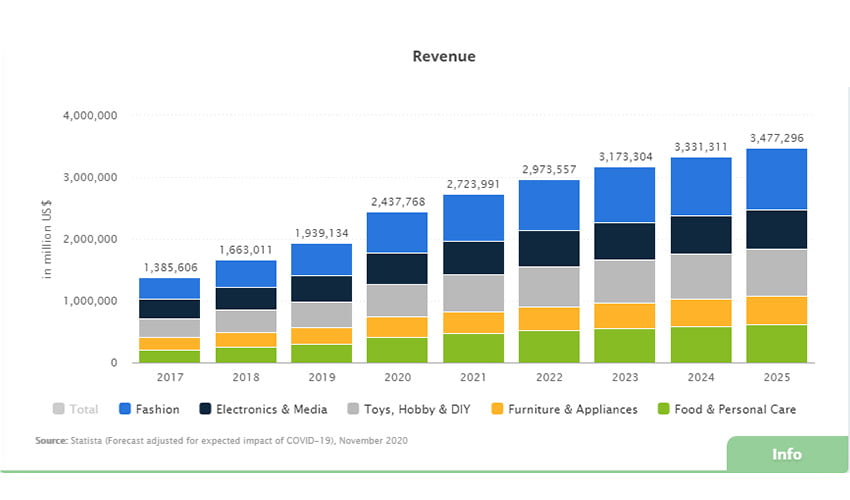Click the 2019 total label 1,939,134
850x500 pixels.
[x=322, y=233]
